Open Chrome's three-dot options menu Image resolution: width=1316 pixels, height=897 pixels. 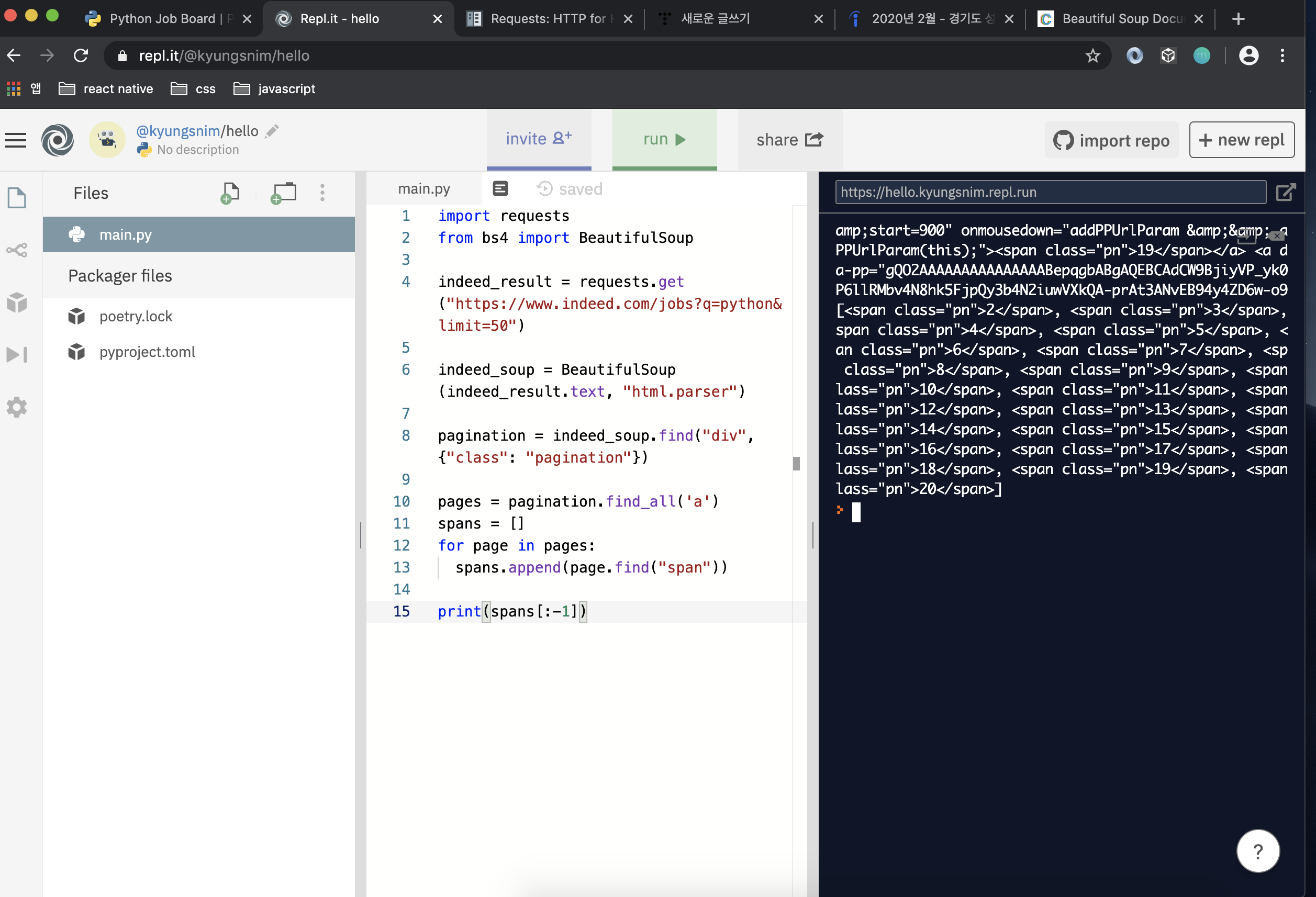coord(1282,55)
